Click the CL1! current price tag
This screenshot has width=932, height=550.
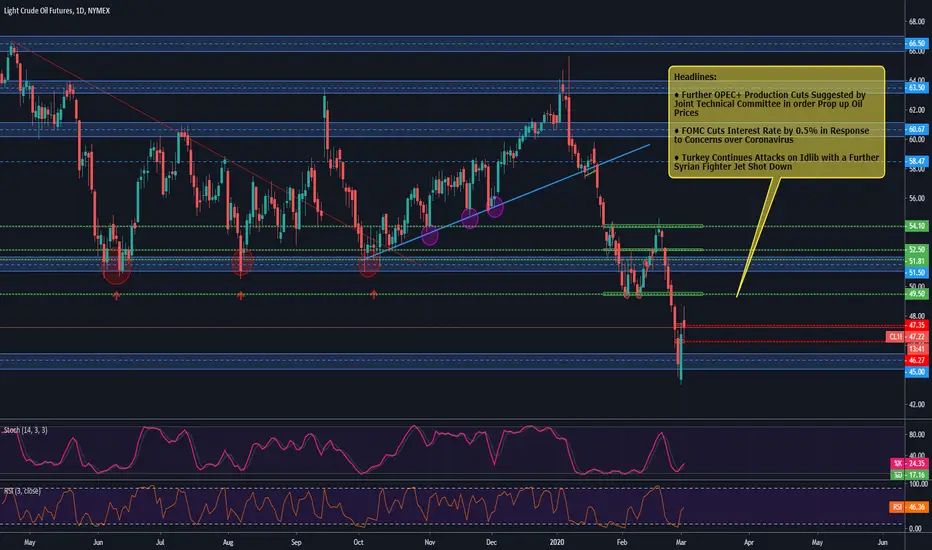point(906,337)
